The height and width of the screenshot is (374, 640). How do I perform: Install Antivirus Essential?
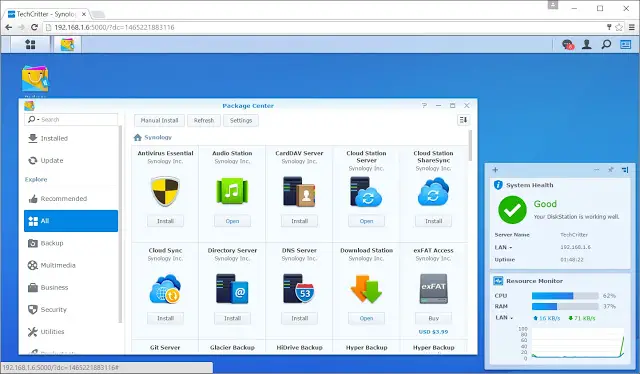[x=165, y=221]
